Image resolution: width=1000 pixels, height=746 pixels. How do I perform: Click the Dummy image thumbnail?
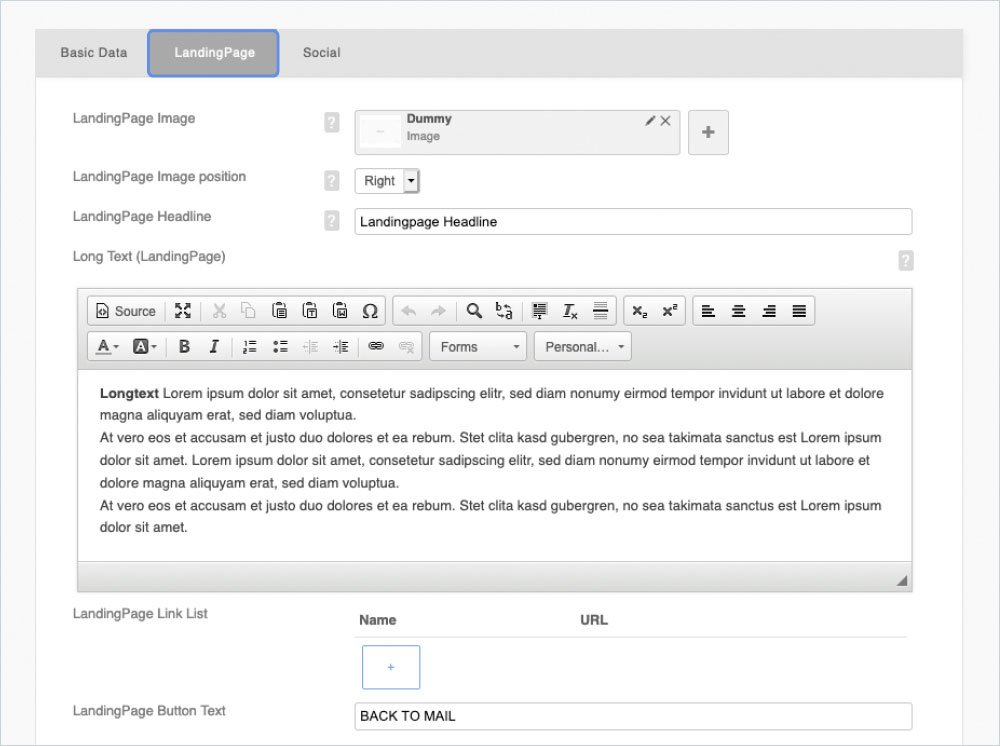tap(381, 132)
